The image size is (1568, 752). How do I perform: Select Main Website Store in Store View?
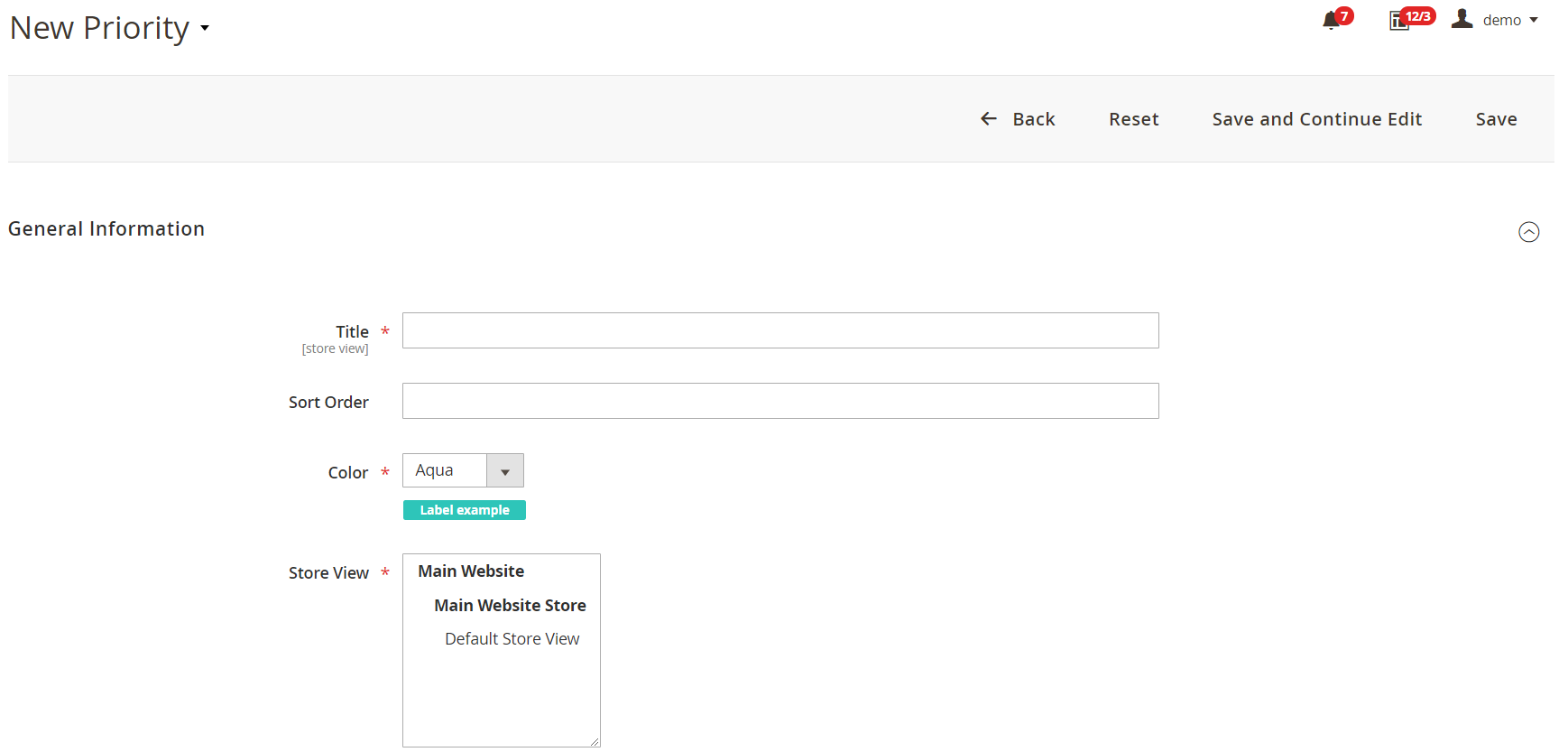click(510, 606)
